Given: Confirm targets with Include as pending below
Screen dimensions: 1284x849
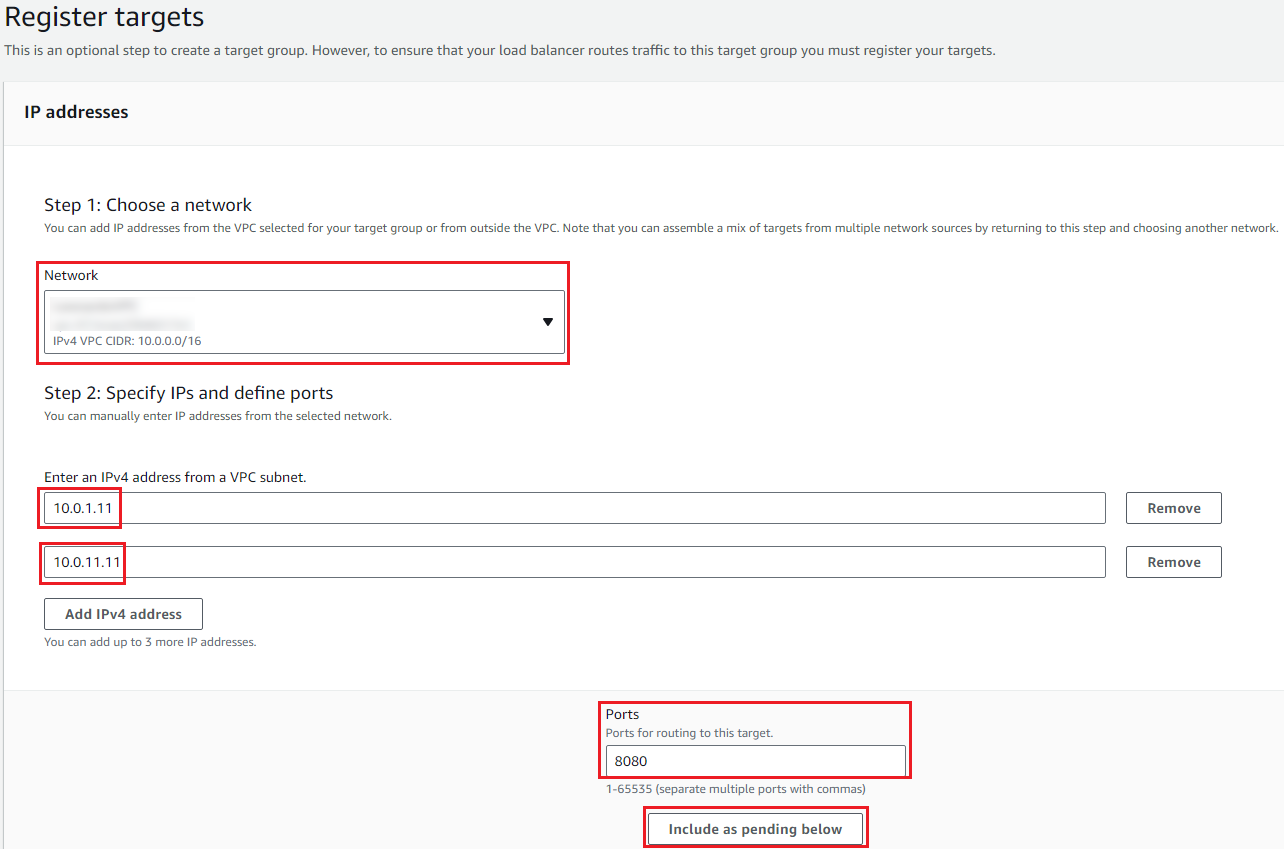Looking at the screenshot, I should pos(755,828).
